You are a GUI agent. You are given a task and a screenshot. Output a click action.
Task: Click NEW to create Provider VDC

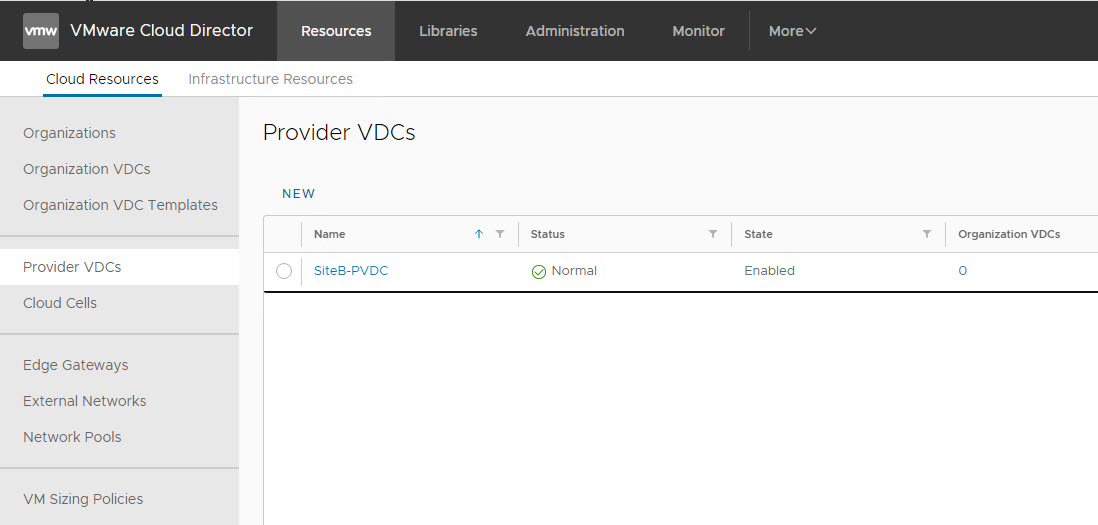pos(298,194)
